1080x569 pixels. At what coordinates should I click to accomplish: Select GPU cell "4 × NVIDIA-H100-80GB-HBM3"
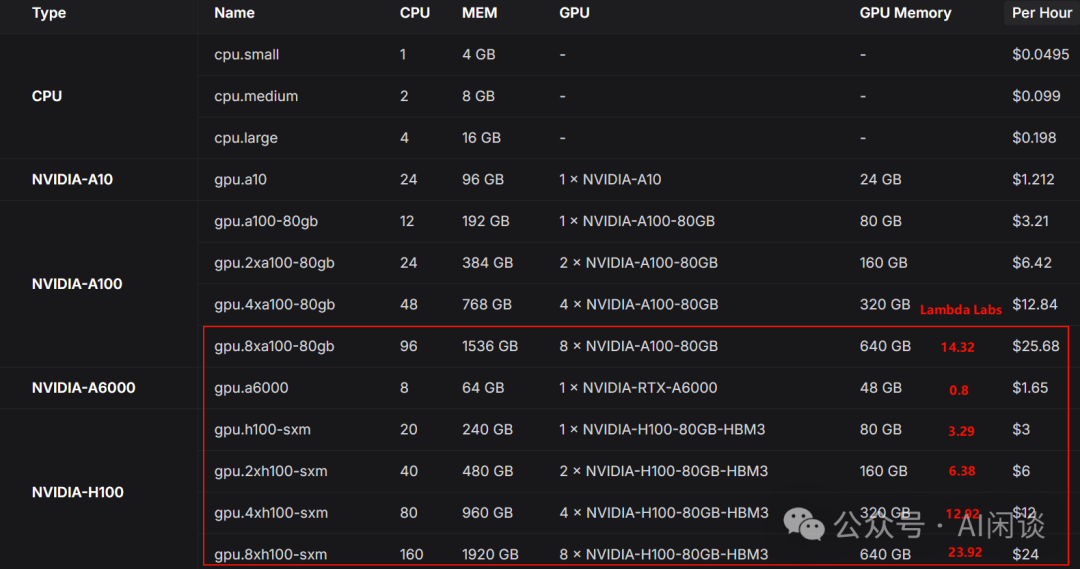click(663, 513)
